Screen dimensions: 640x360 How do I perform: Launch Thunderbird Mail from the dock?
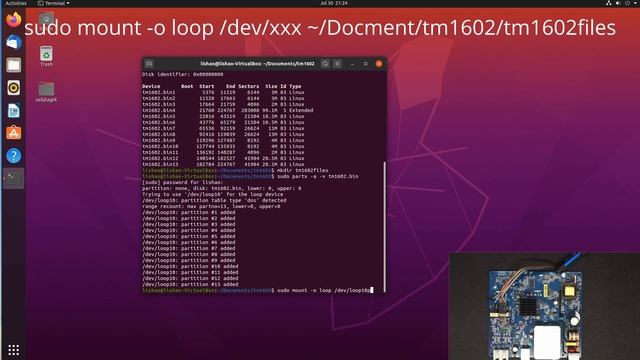point(13,42)
